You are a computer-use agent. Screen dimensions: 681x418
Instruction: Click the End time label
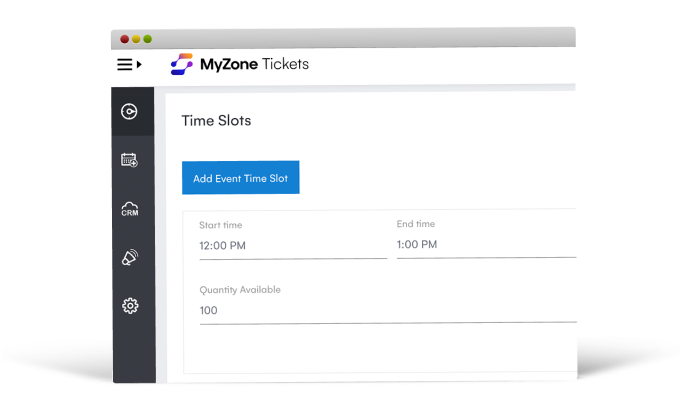pos(416,224)
